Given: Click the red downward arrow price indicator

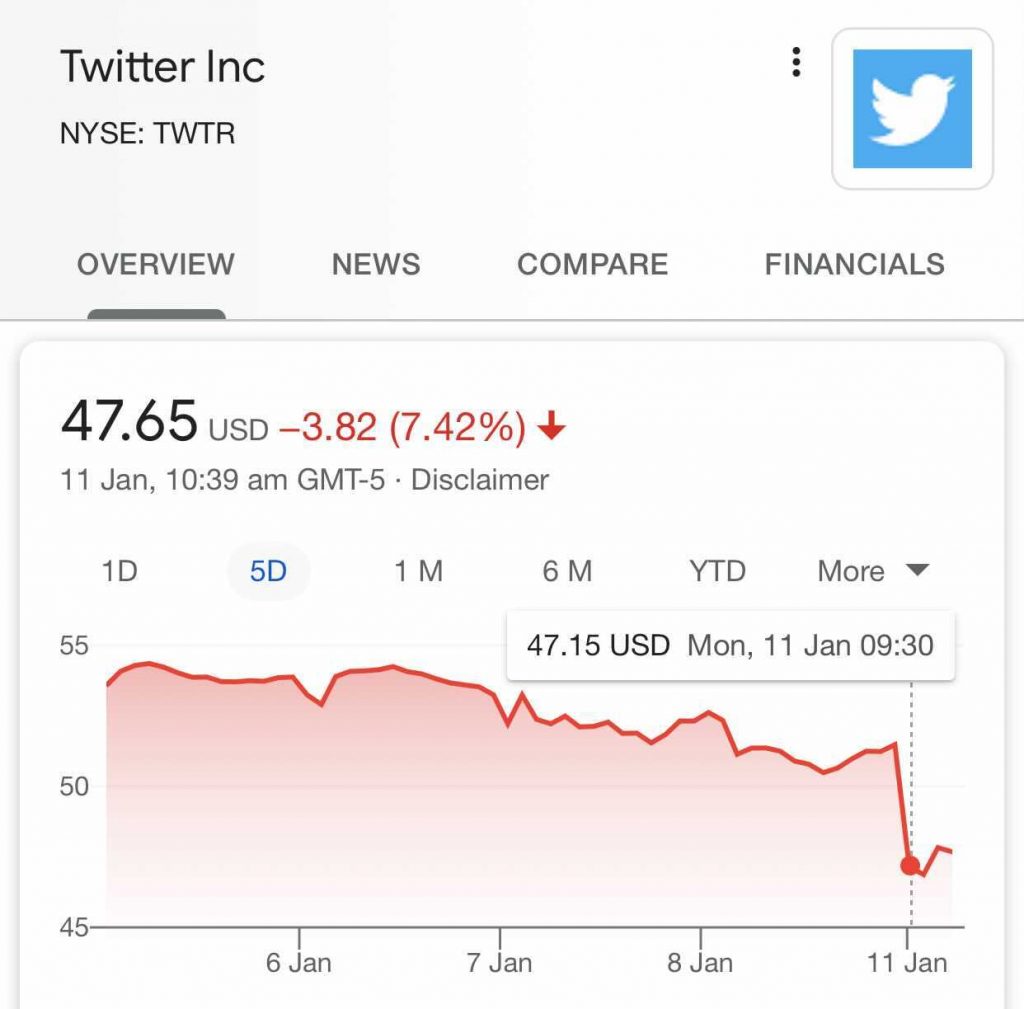Looking at the screenshot, I should click(549, 426).
